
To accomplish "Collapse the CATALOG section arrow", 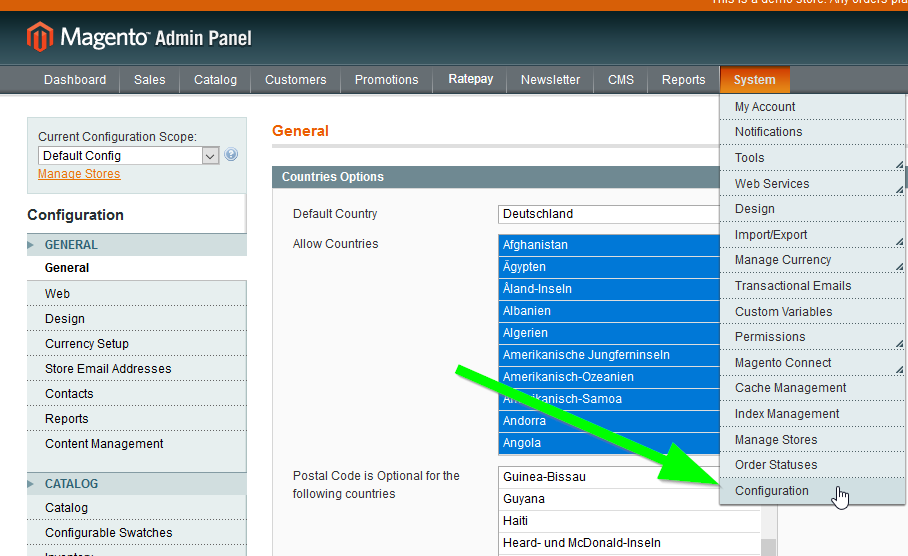I will 32,484.
